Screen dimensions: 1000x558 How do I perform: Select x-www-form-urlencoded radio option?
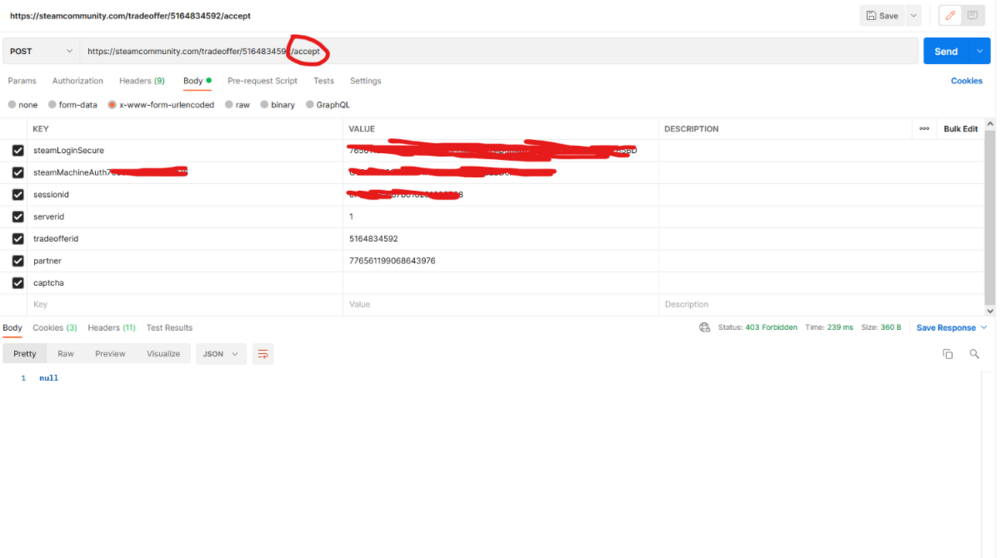pos(112,105)
